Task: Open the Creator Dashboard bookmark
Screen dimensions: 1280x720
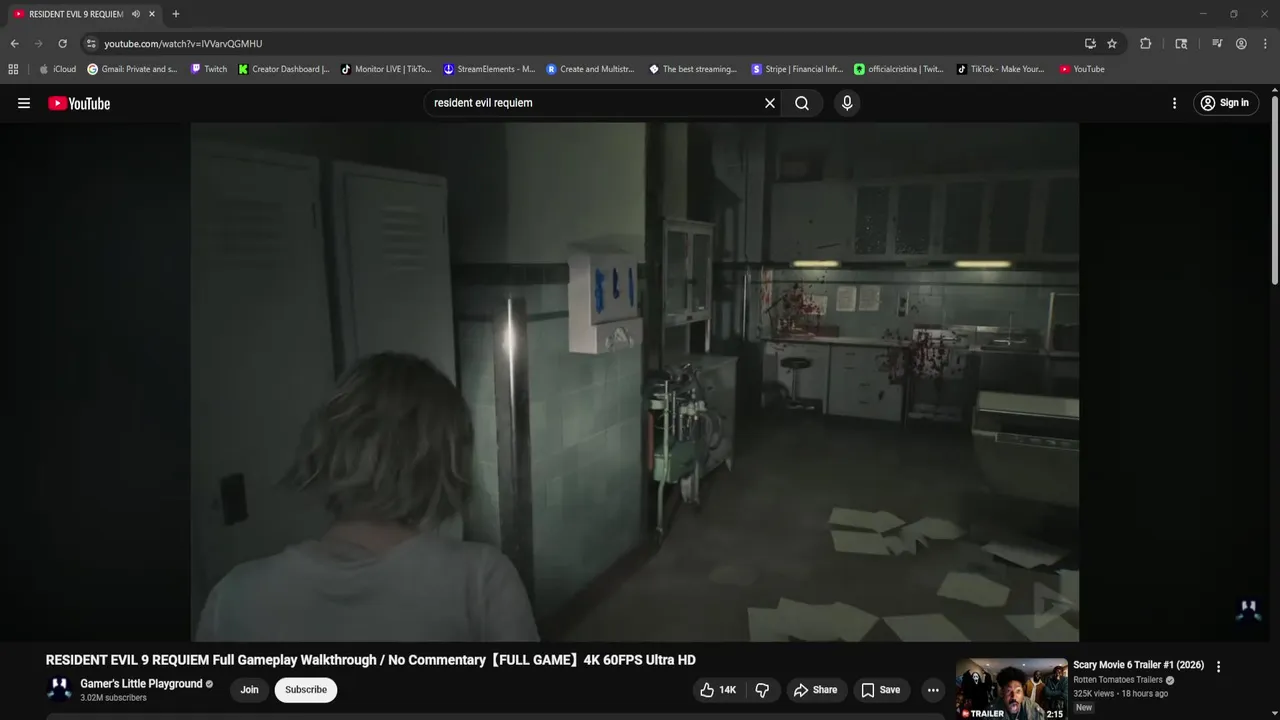Action: (284, 69)
